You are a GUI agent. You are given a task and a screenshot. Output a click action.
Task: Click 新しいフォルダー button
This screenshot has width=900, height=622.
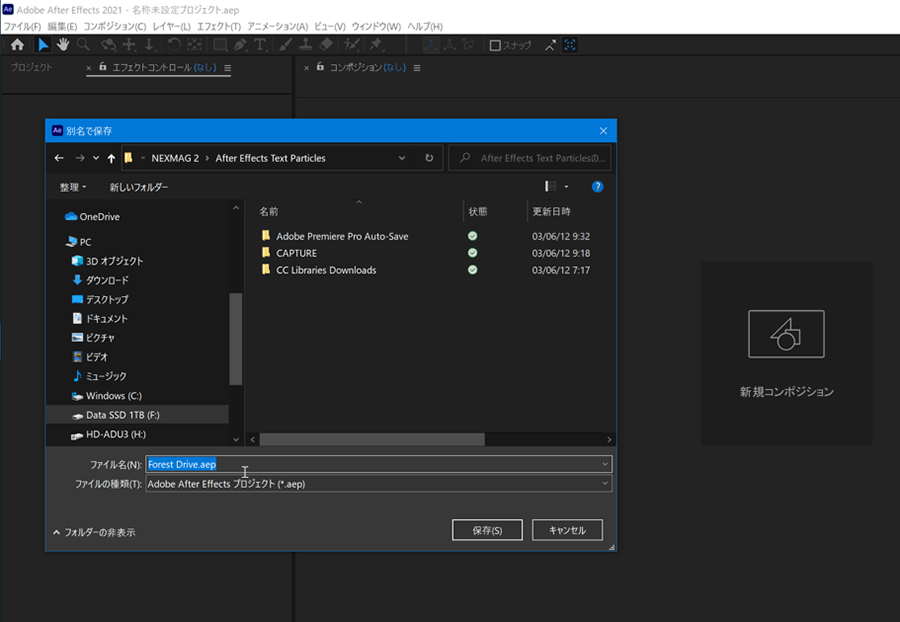click(x=139, y=187)
